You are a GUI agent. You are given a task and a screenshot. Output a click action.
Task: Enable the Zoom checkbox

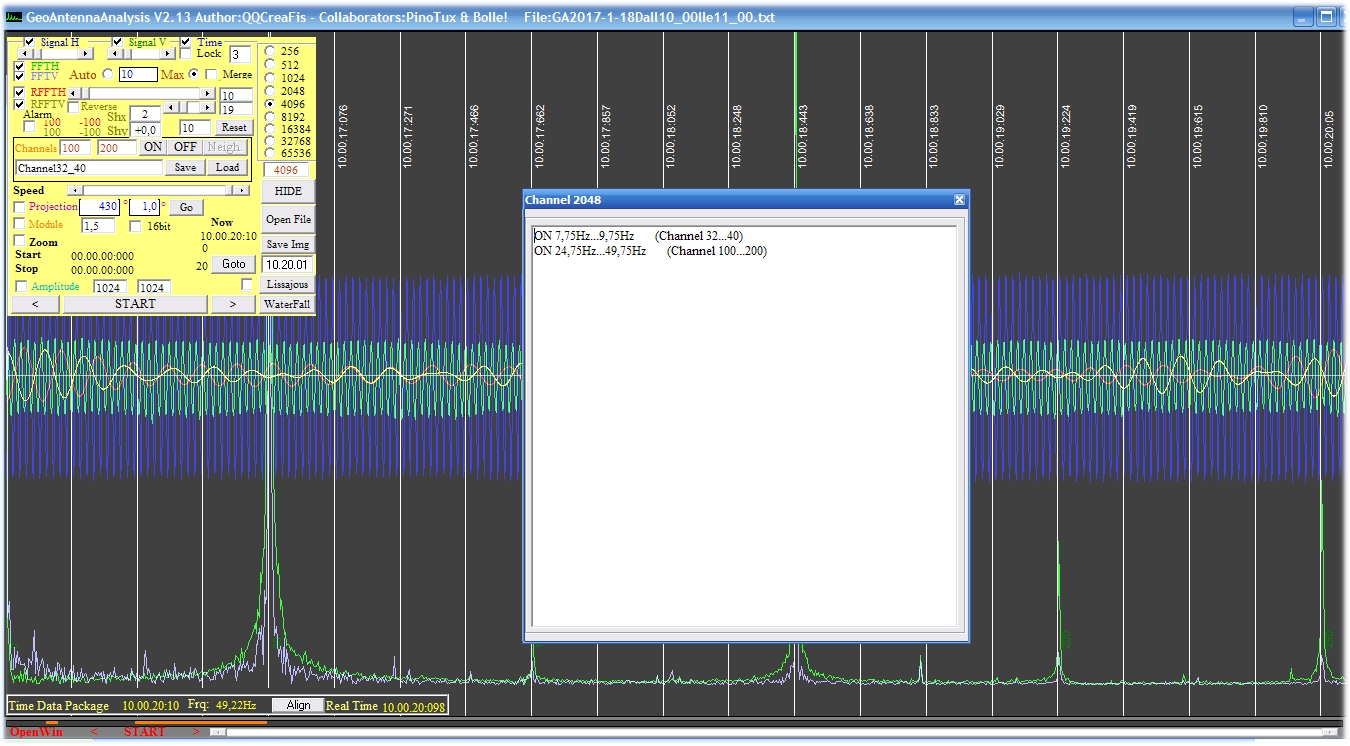[20, 241]
